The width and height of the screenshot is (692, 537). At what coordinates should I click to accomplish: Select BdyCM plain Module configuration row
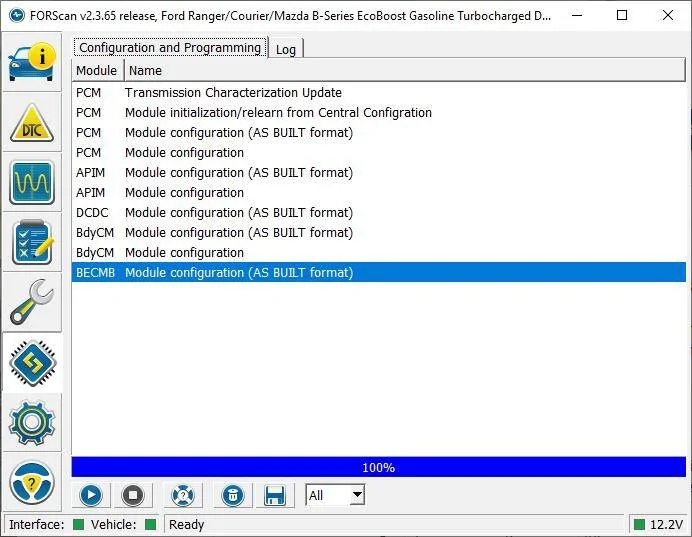pos(379,252)
